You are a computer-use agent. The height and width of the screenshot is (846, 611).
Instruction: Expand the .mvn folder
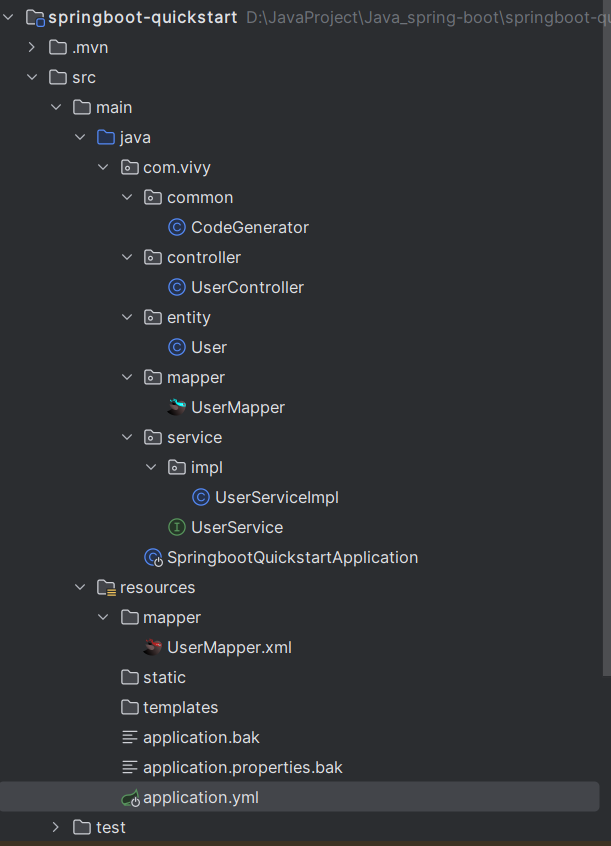[32, 47]
